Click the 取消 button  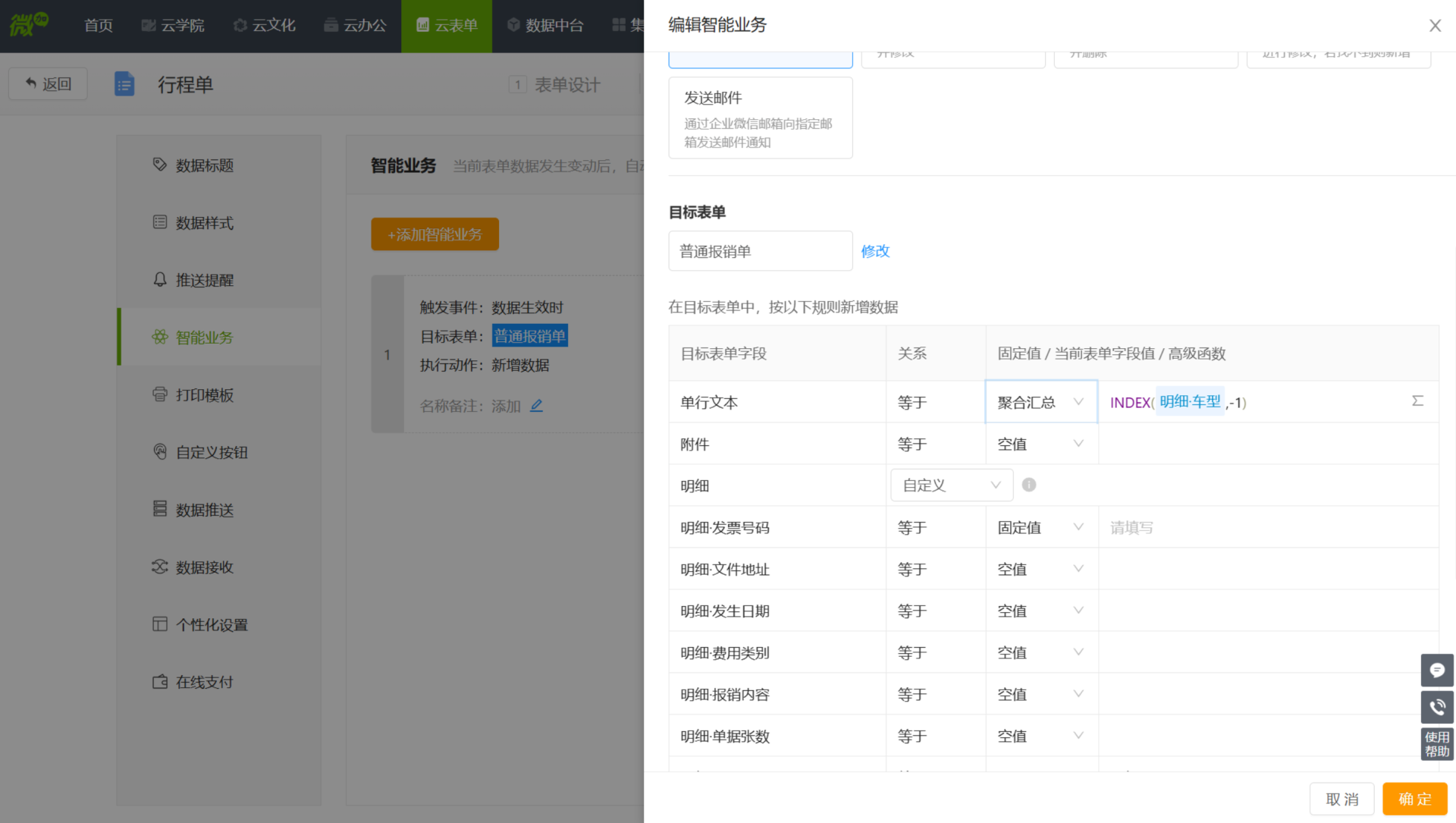[x=1341, y=799]
